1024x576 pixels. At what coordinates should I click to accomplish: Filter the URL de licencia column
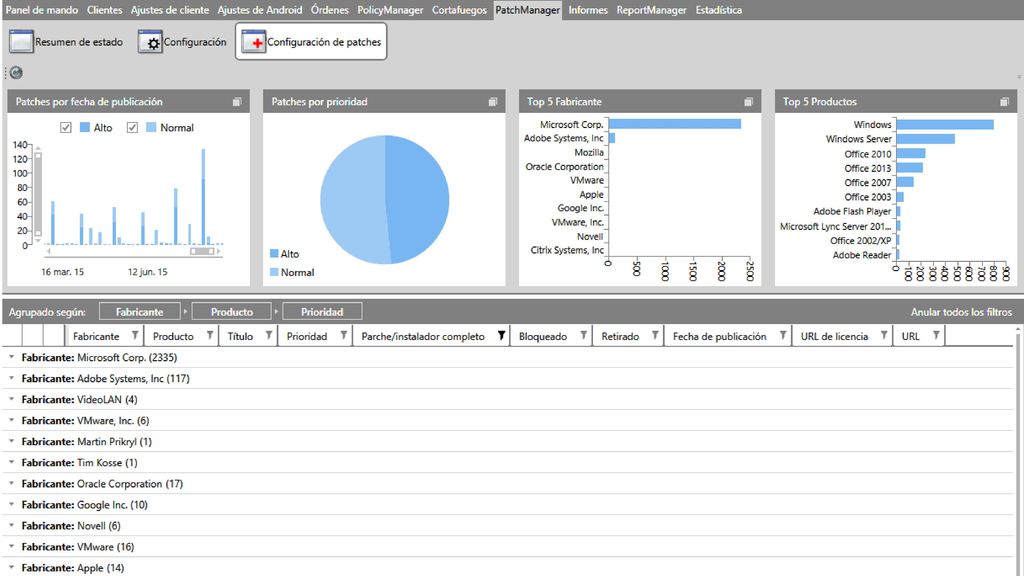(884, 335)
